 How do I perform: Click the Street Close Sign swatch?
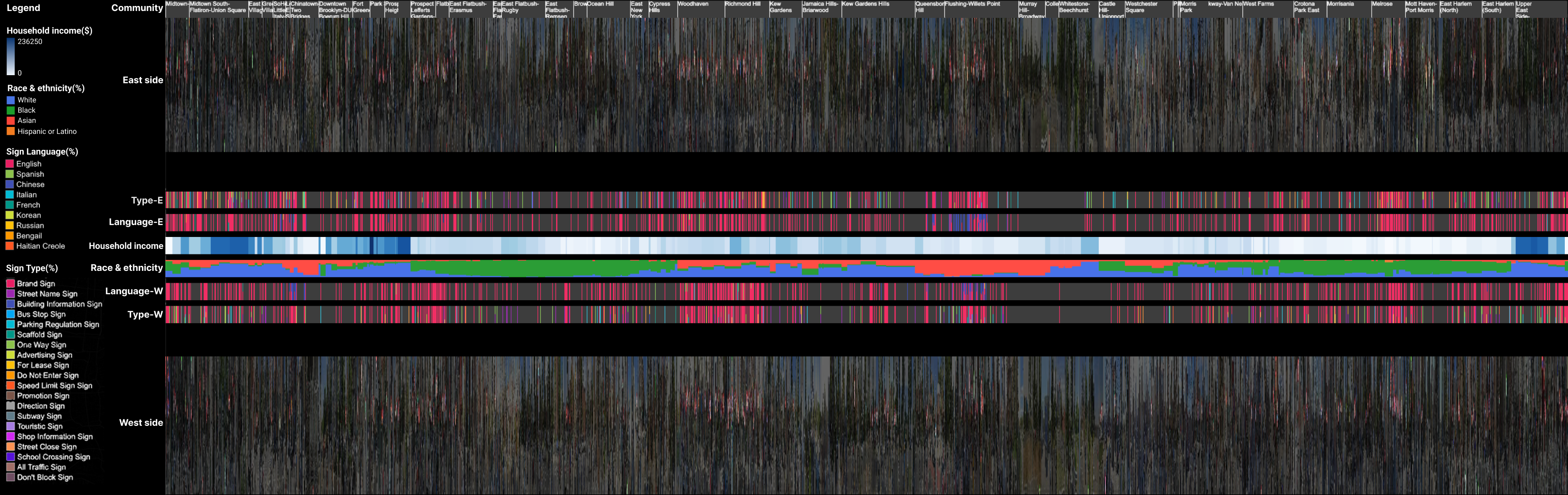click(11, 446)
